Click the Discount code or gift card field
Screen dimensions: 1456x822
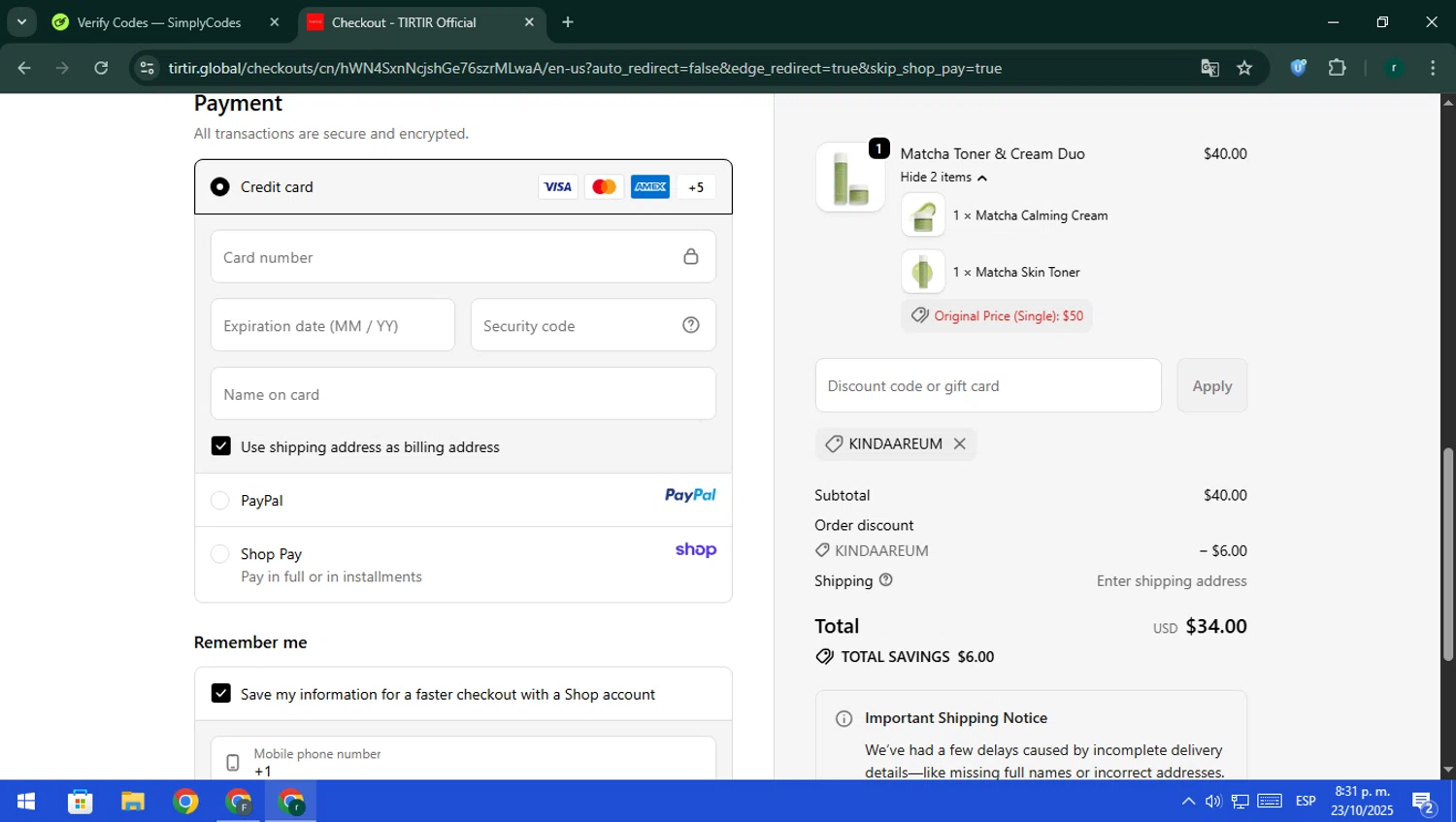click(x=988, y=385)
